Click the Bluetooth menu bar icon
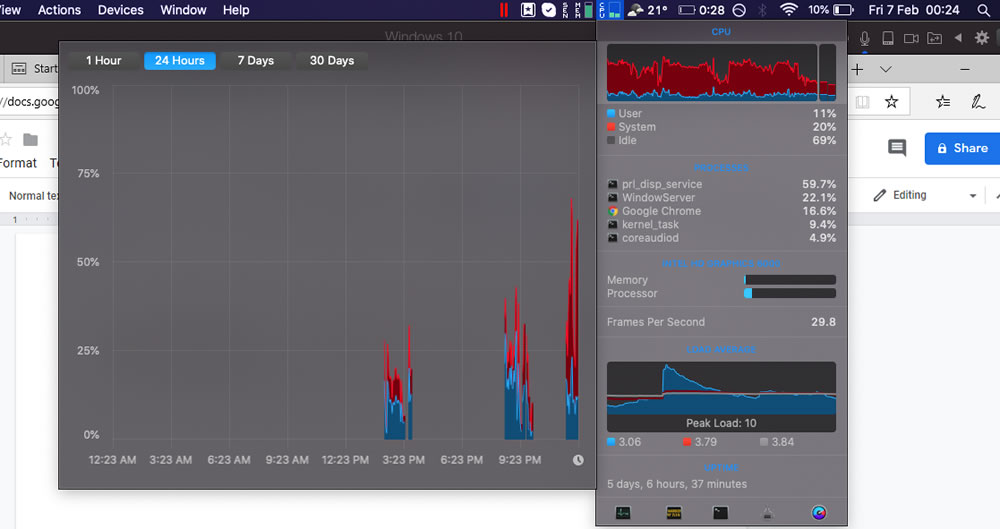Image resolution: width=1000 pixels, height=529 pixels. pos(762,10)
